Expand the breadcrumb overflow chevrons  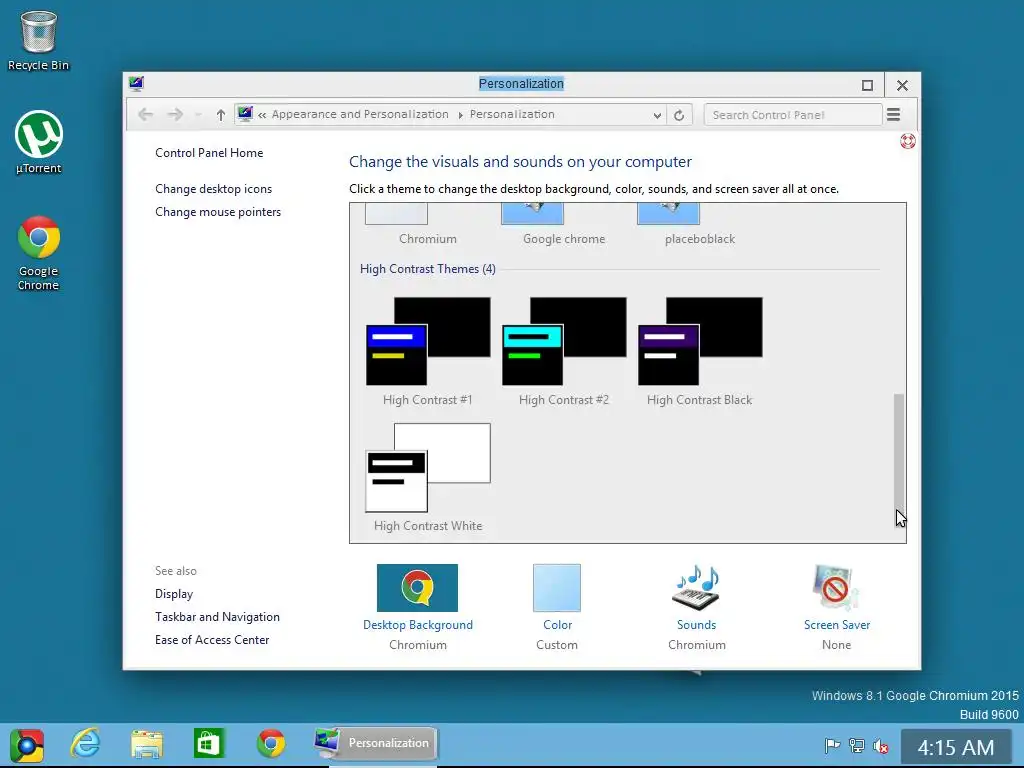click(262, 115)
